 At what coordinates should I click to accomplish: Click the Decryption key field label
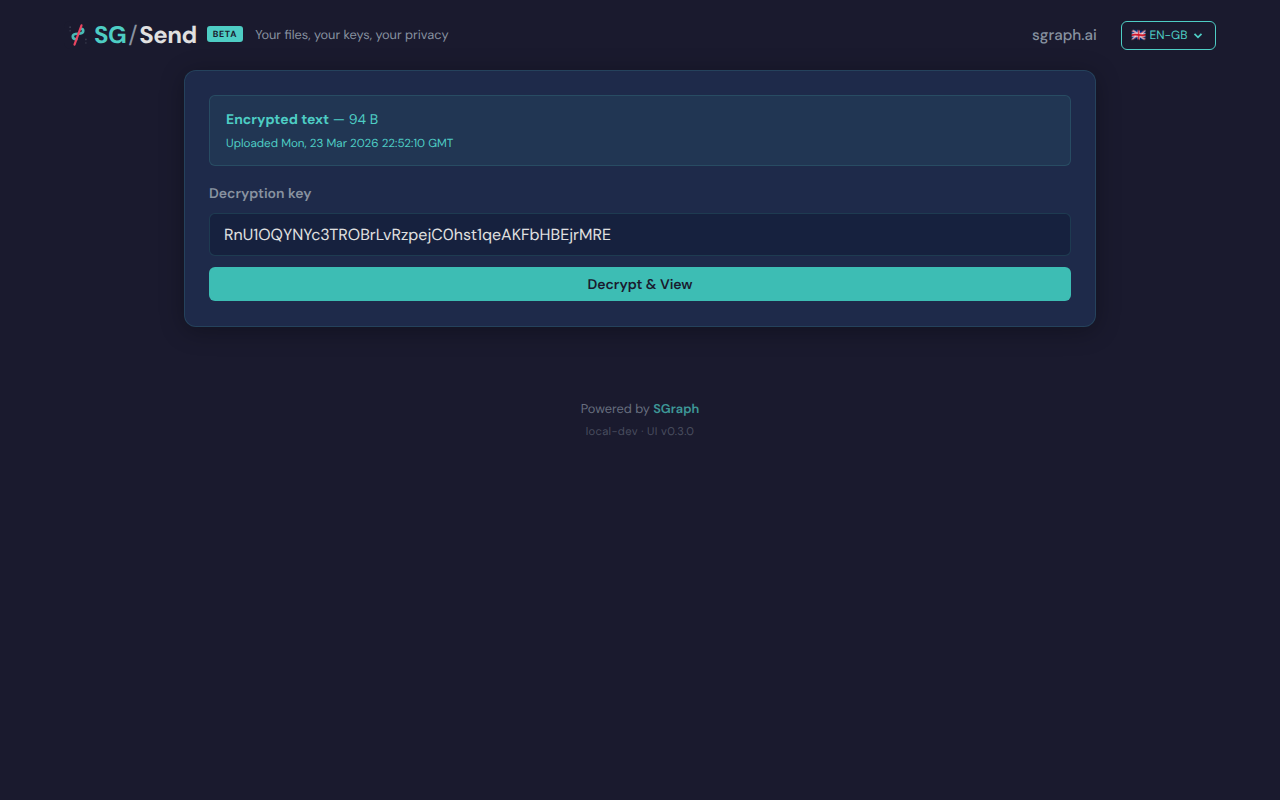coord(260,193)
